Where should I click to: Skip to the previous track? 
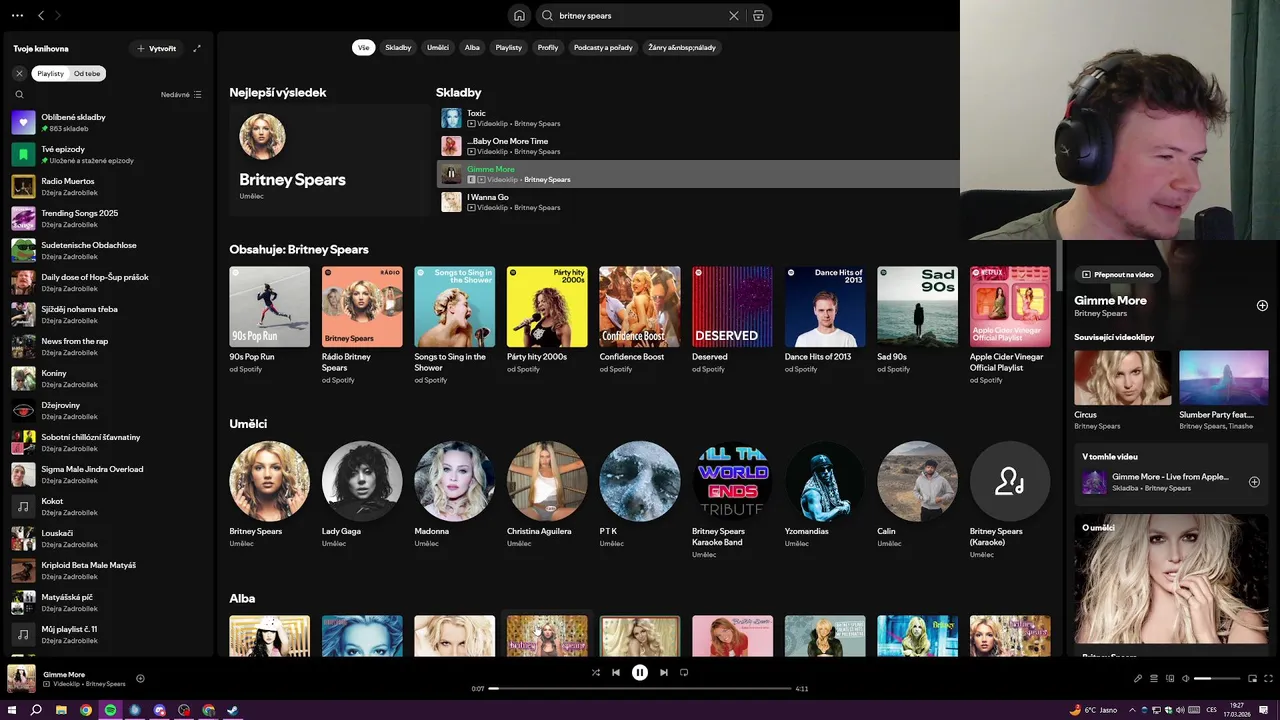coord(616,672)
